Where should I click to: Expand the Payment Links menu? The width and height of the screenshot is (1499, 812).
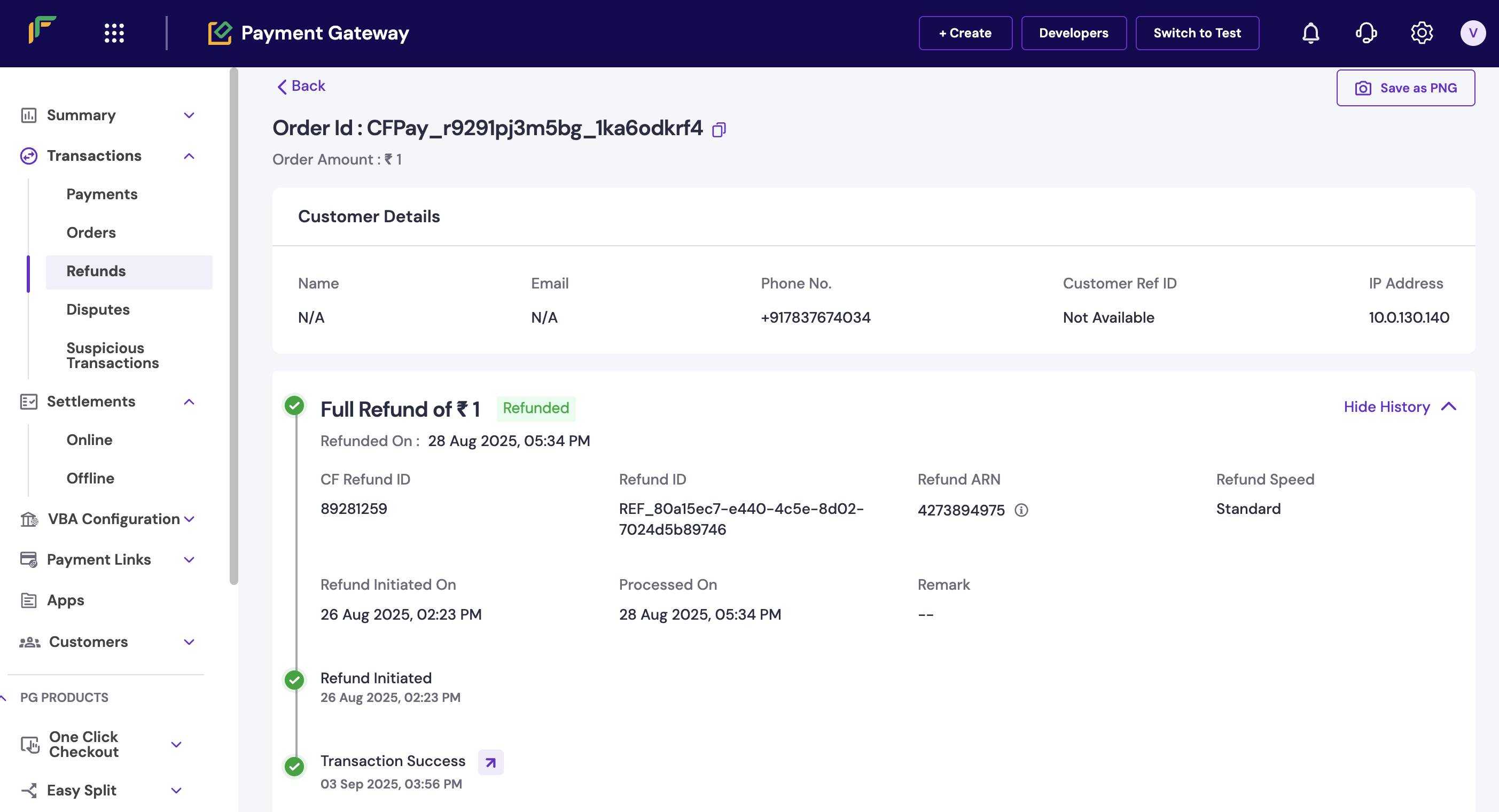pyautogui.click(x=189, y=560)
